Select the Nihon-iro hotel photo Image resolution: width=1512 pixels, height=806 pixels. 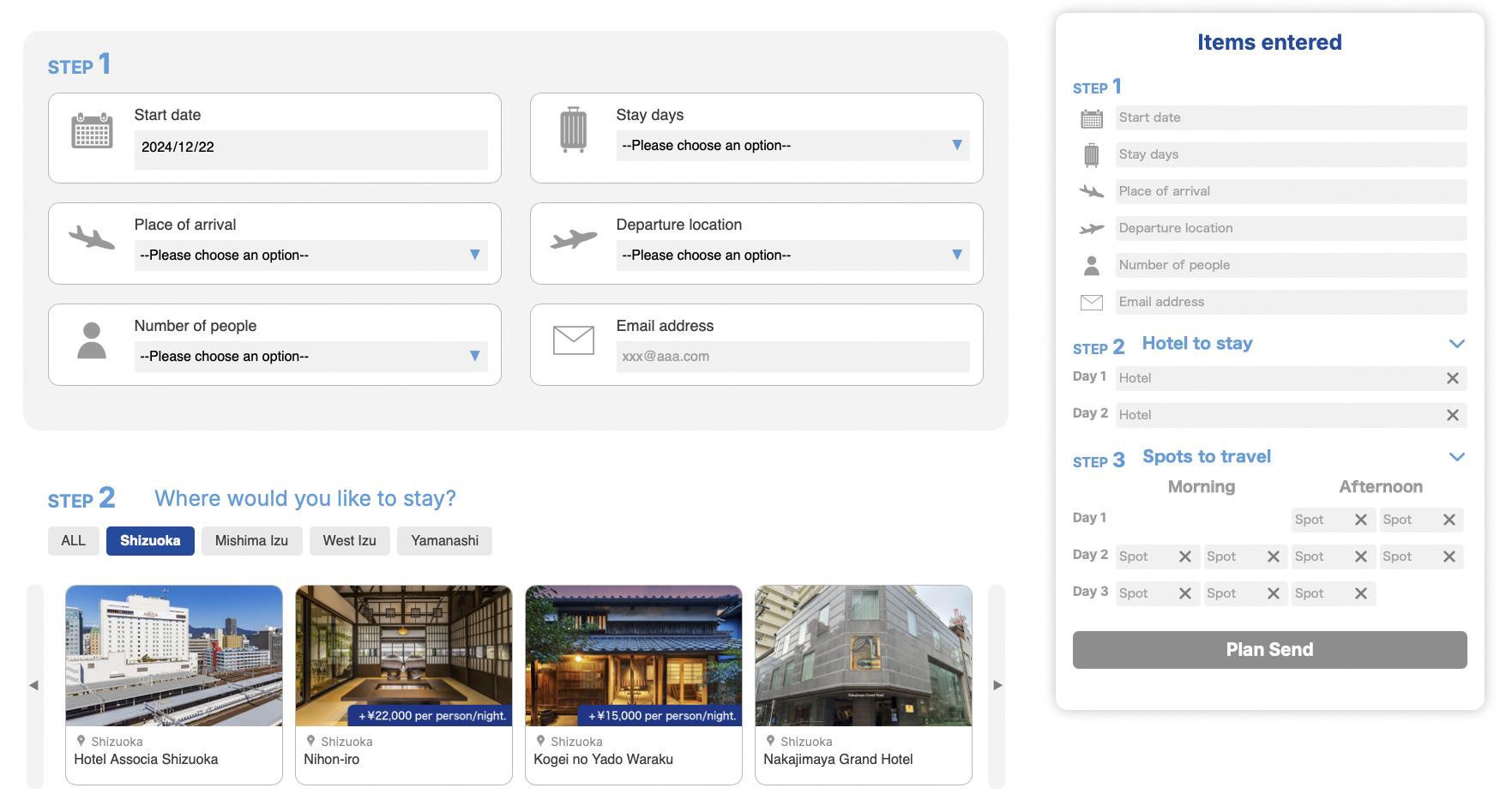coord(404,656)
